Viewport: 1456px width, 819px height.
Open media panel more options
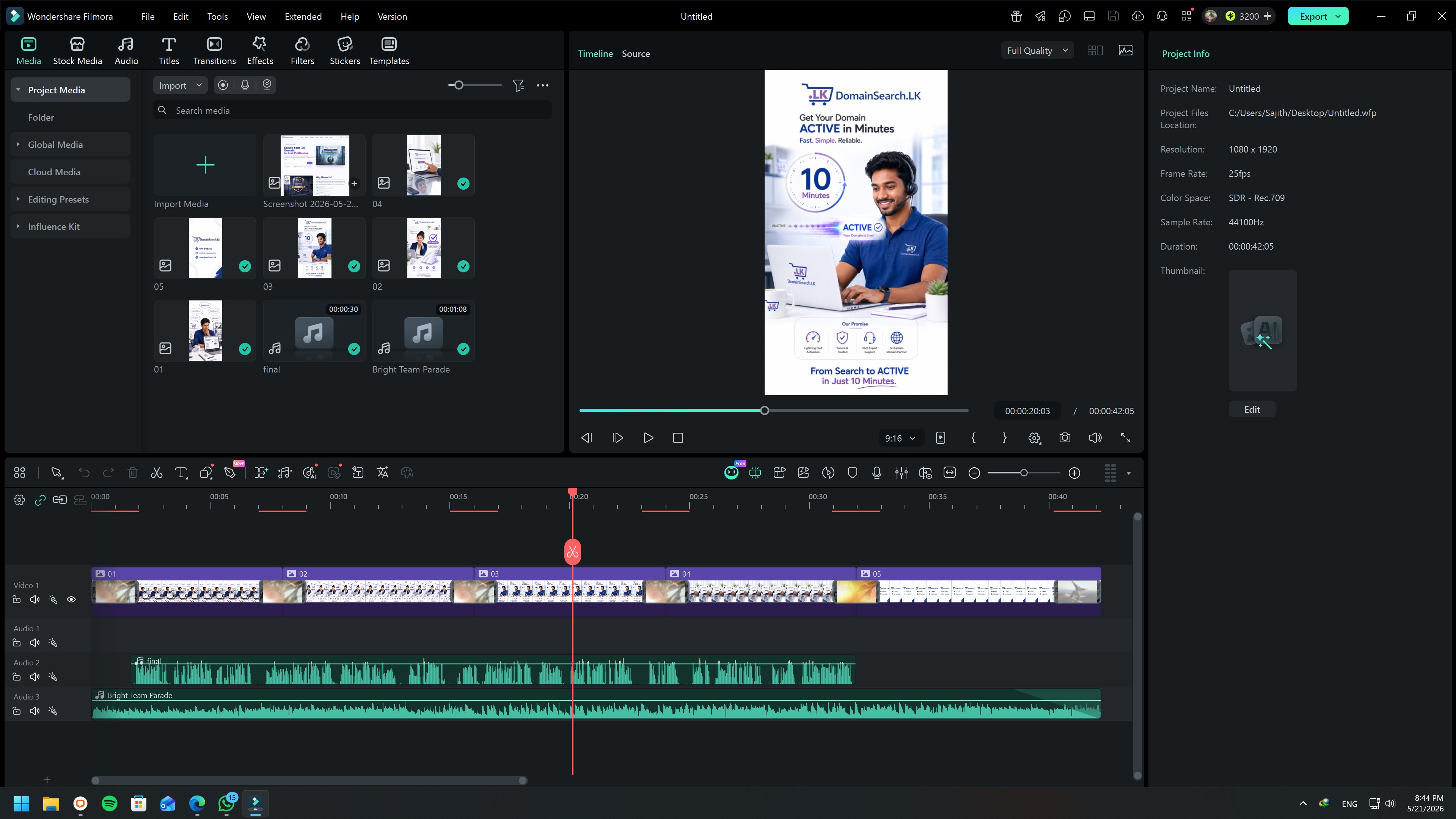(x=543, y=85)
